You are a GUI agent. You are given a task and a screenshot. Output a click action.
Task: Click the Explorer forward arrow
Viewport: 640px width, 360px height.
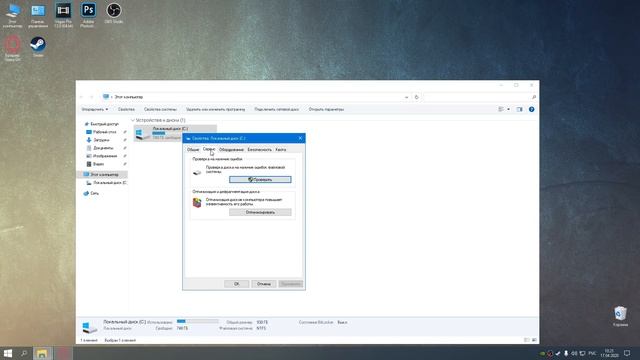tap(91, 97)
